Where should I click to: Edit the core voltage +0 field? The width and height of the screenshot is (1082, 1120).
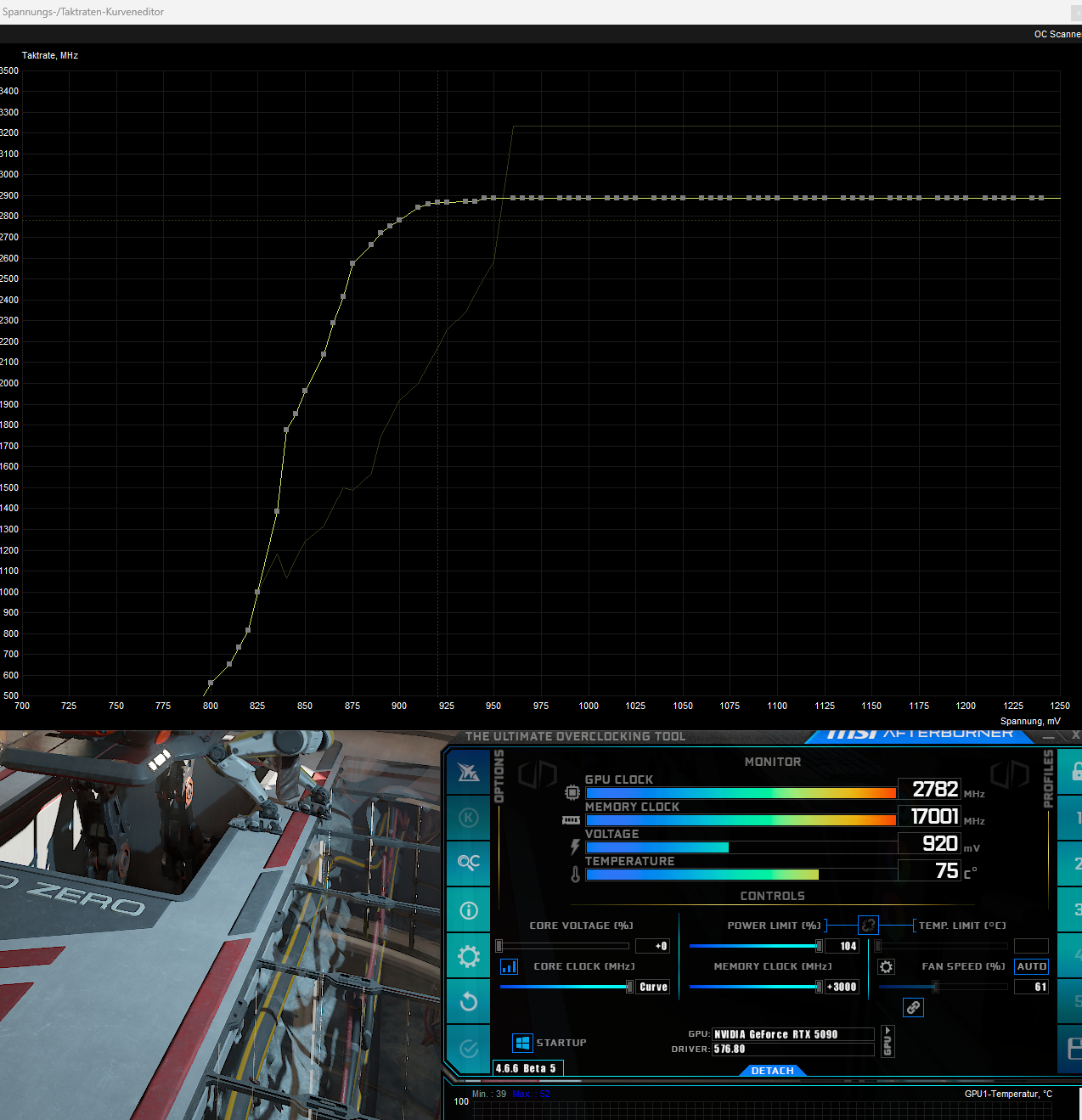652,946
